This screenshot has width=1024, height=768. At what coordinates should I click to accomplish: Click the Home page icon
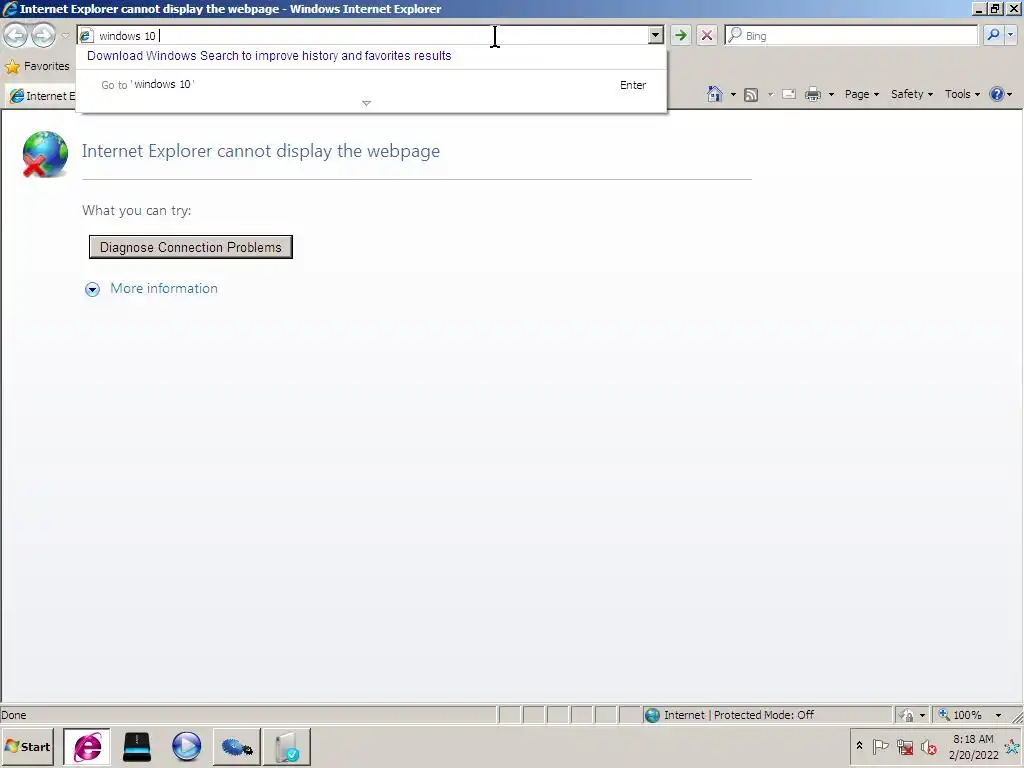714,94
